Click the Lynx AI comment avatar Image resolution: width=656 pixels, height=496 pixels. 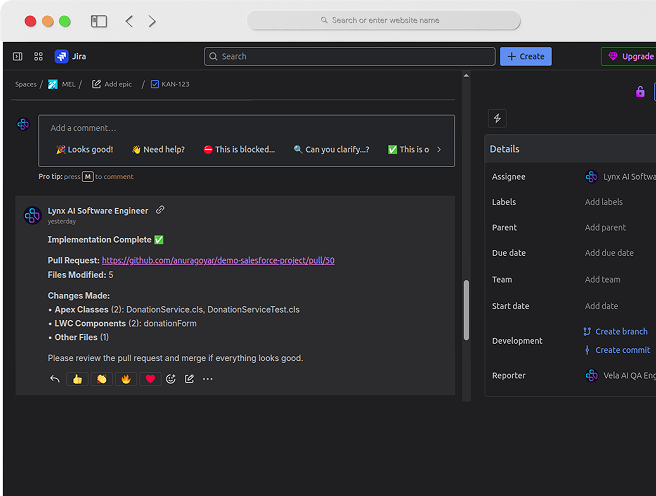click(x=32, y=215)
